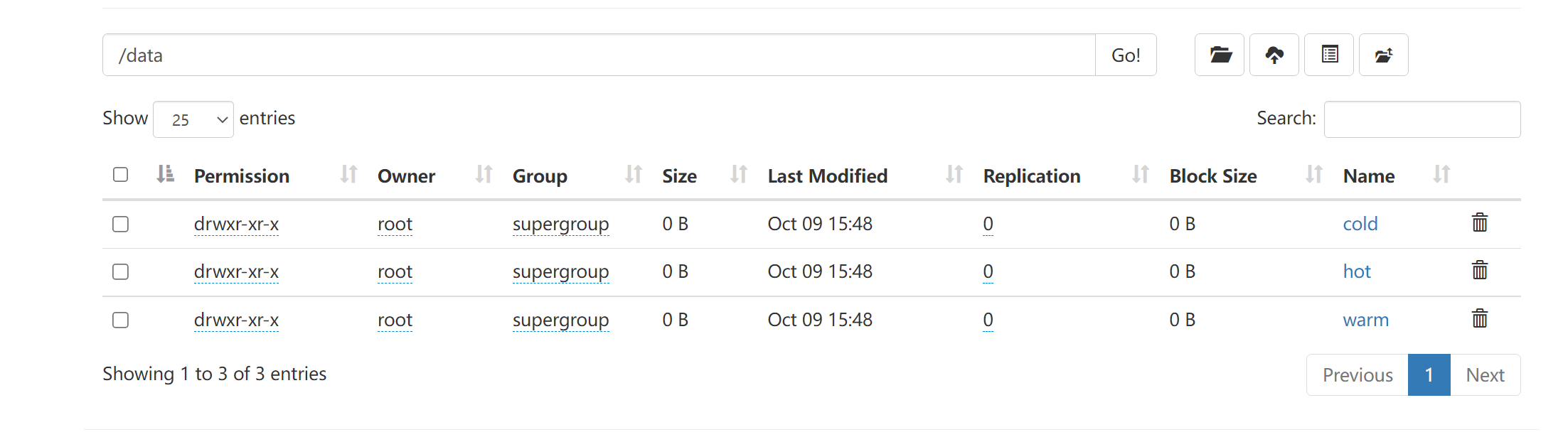Check the checkbox for the cold row

tap(121, 225)
